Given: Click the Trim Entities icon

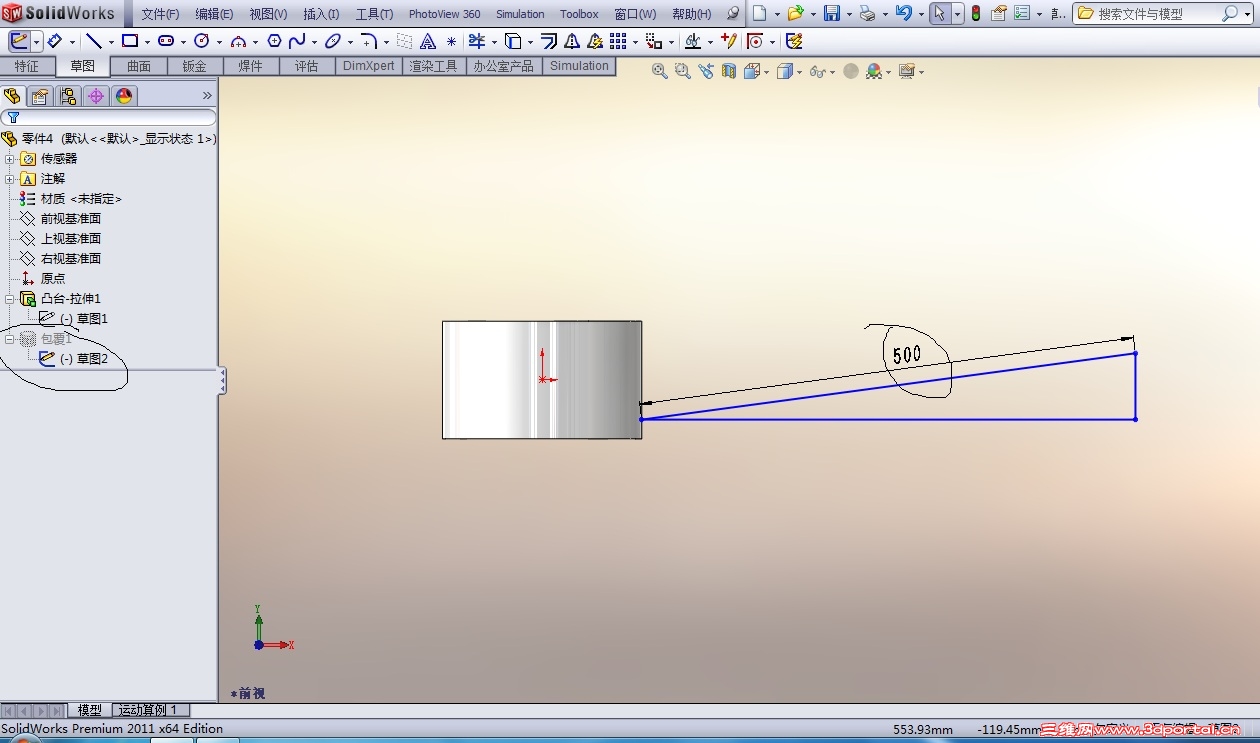Looking at the screenshot, I should point(477,41).
